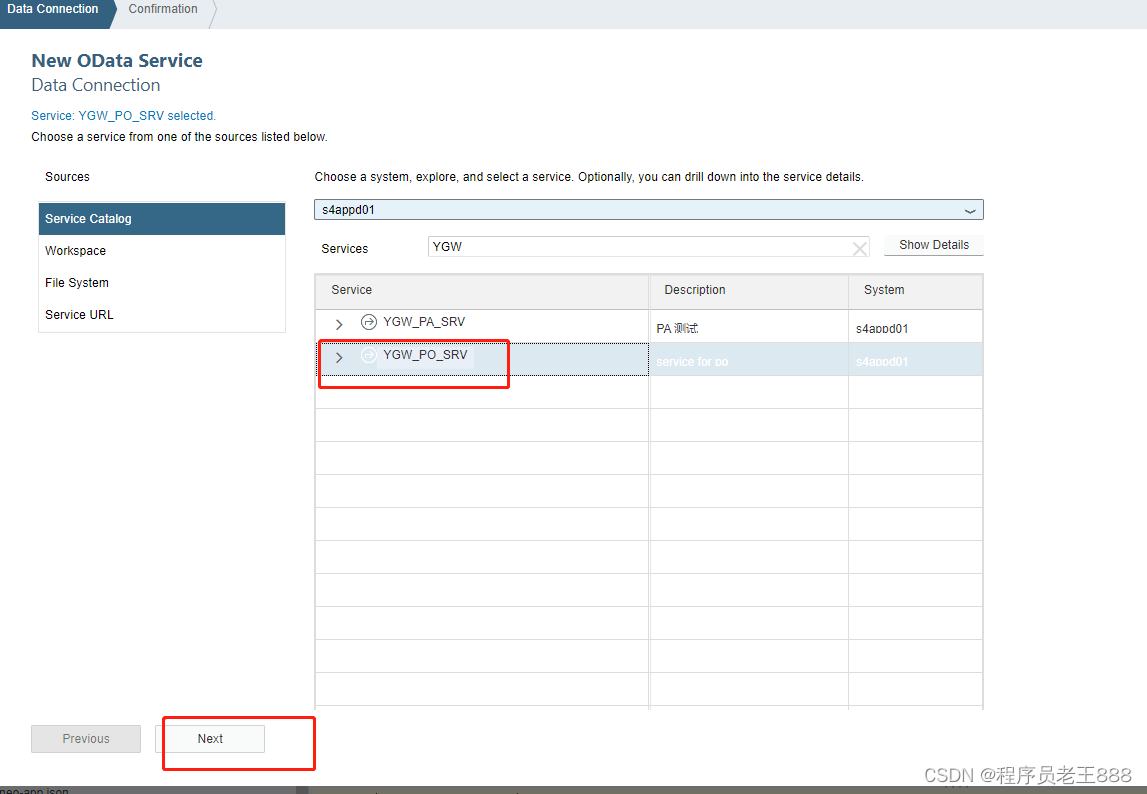Click the 'PA 测试' description cell
The height and width of the screenshot is (794, 1147).
tap(749, 328)
